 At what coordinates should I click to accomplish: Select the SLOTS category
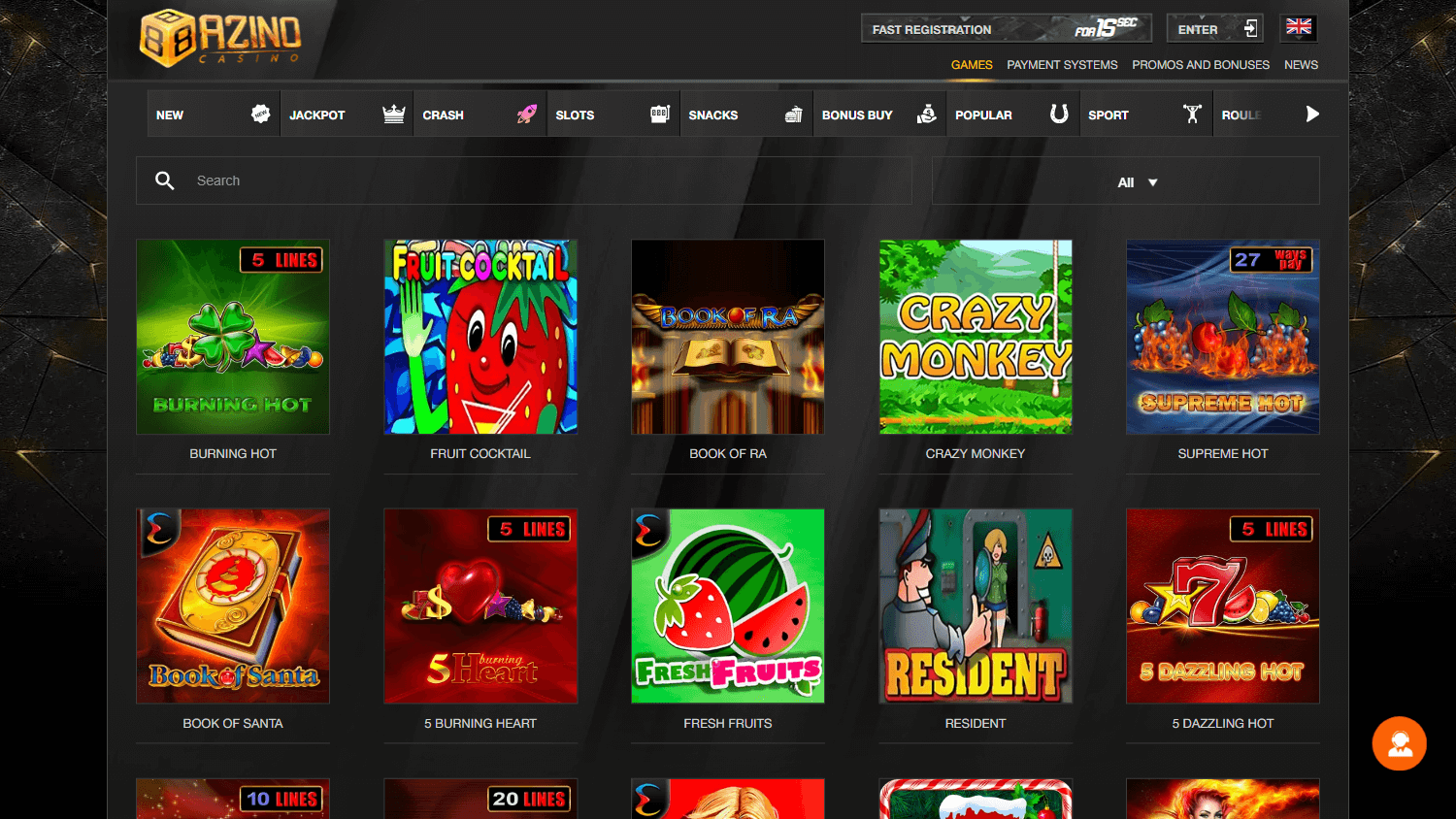612,115
